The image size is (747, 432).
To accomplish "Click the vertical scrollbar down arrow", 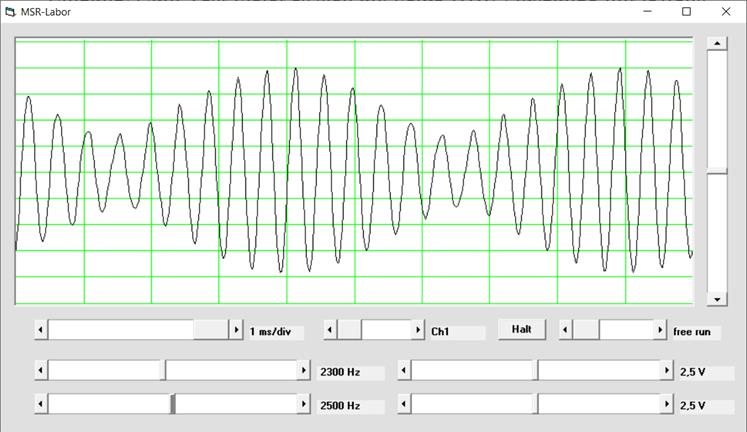I will [716, 299].
